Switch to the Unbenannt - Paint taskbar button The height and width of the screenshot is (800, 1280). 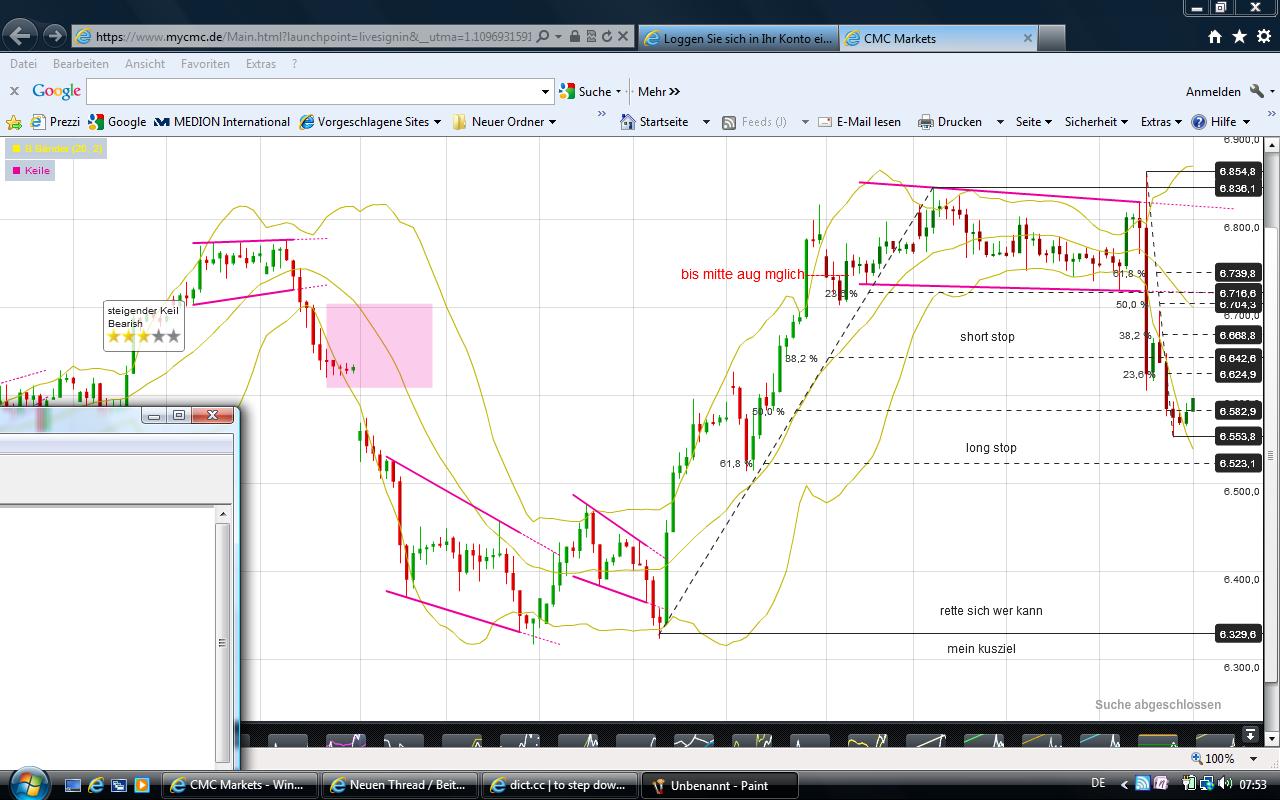[x=720, y=785]
